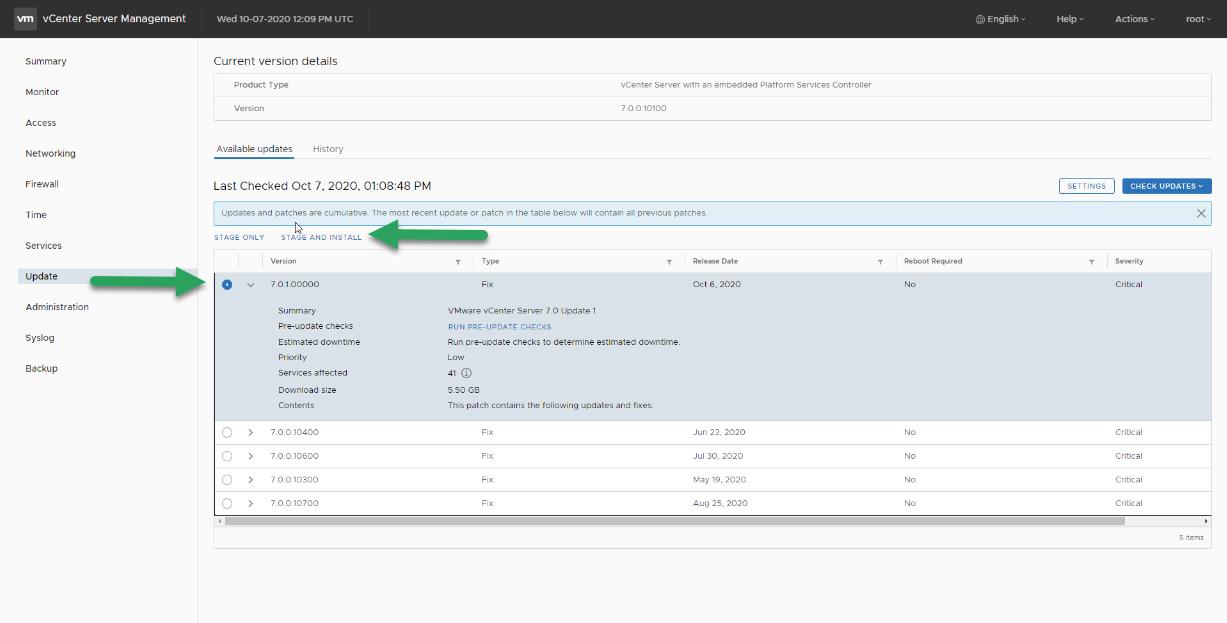Click the globe language icon
This screenshot has height=623, width=1227.
click(x=979, y=19)
